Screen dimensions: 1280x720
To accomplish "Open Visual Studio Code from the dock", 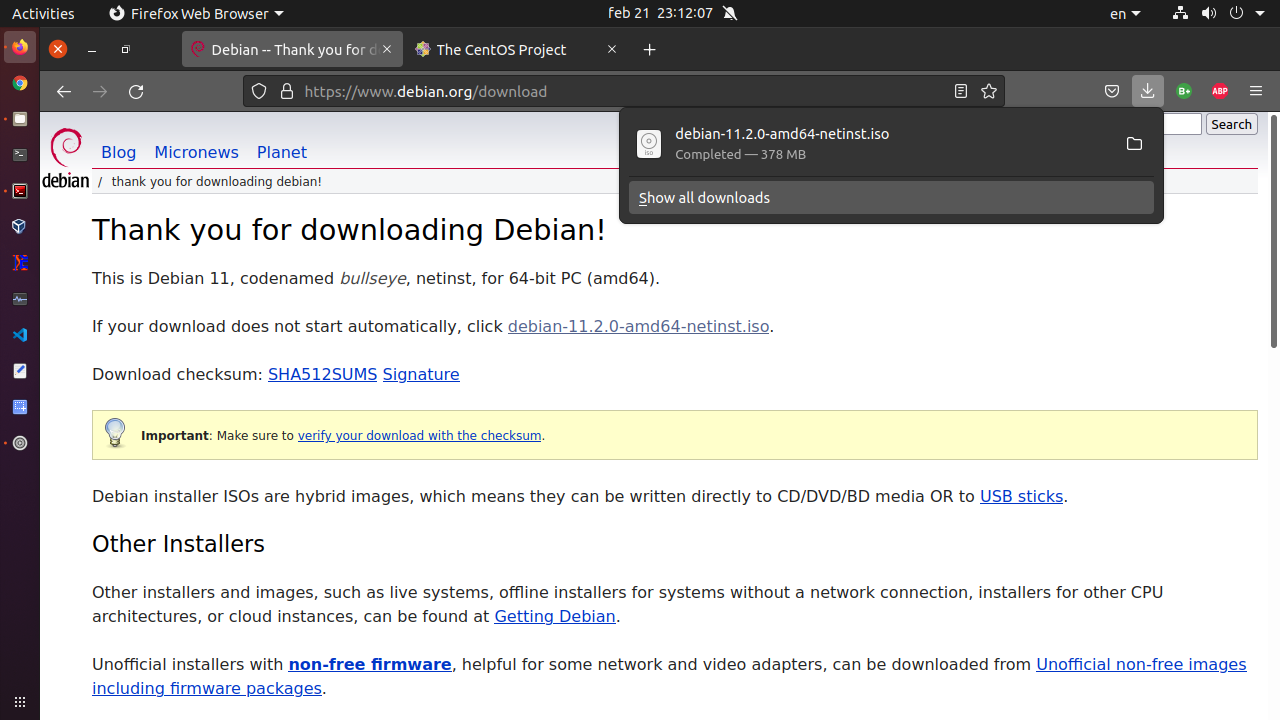I will pyautogui.click(x=19, y=335).
